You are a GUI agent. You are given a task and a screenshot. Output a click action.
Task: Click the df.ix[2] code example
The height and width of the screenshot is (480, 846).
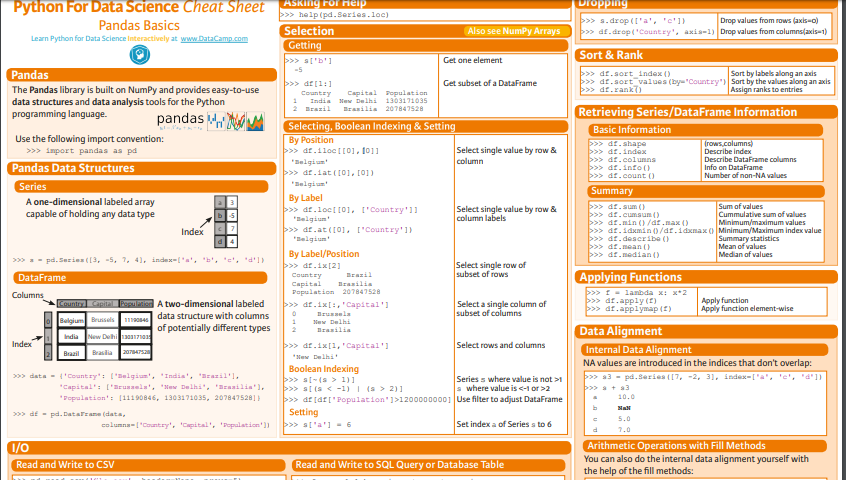[x=313, y=266]
